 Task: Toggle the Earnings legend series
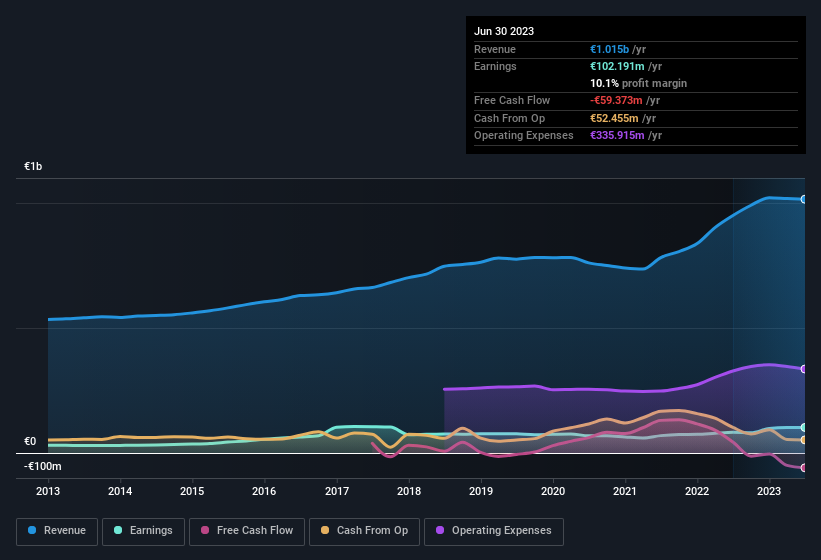143,531
